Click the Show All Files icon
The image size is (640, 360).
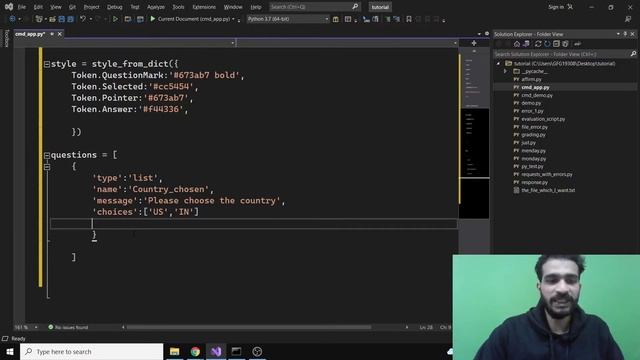pyautogui.click(x=565, y=44)
